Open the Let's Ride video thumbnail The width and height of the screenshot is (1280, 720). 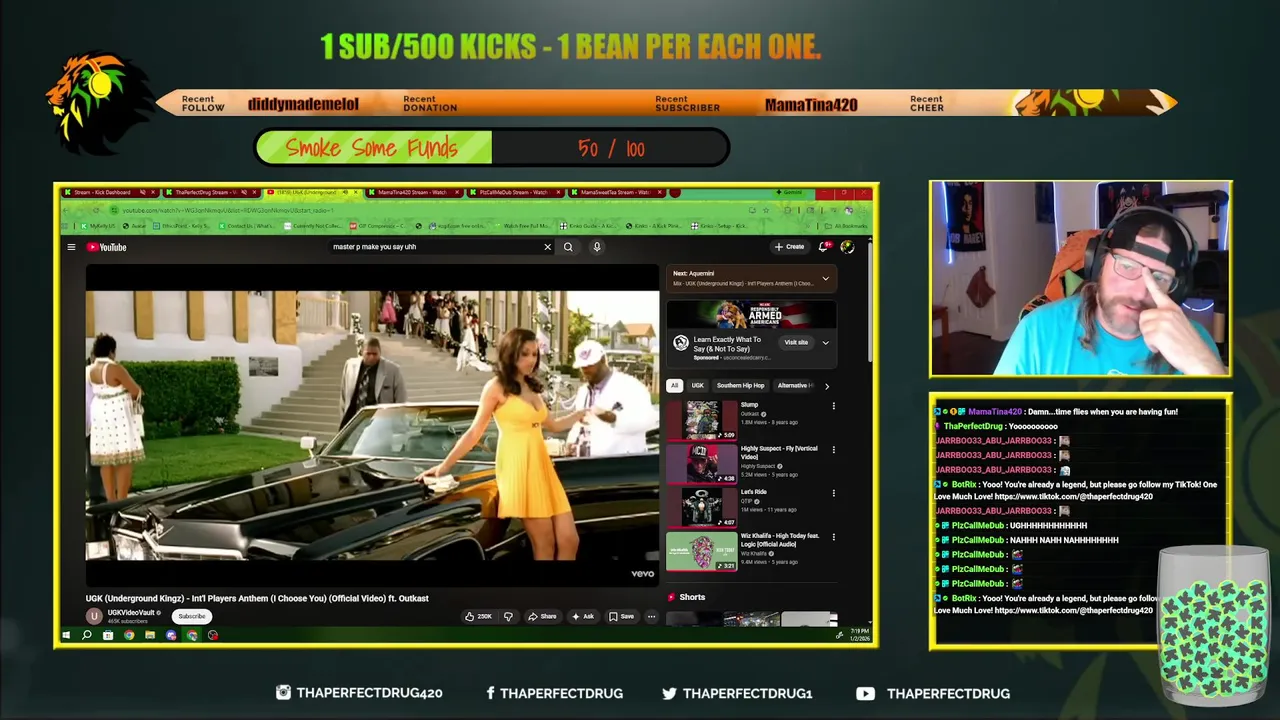coord(702,508)
